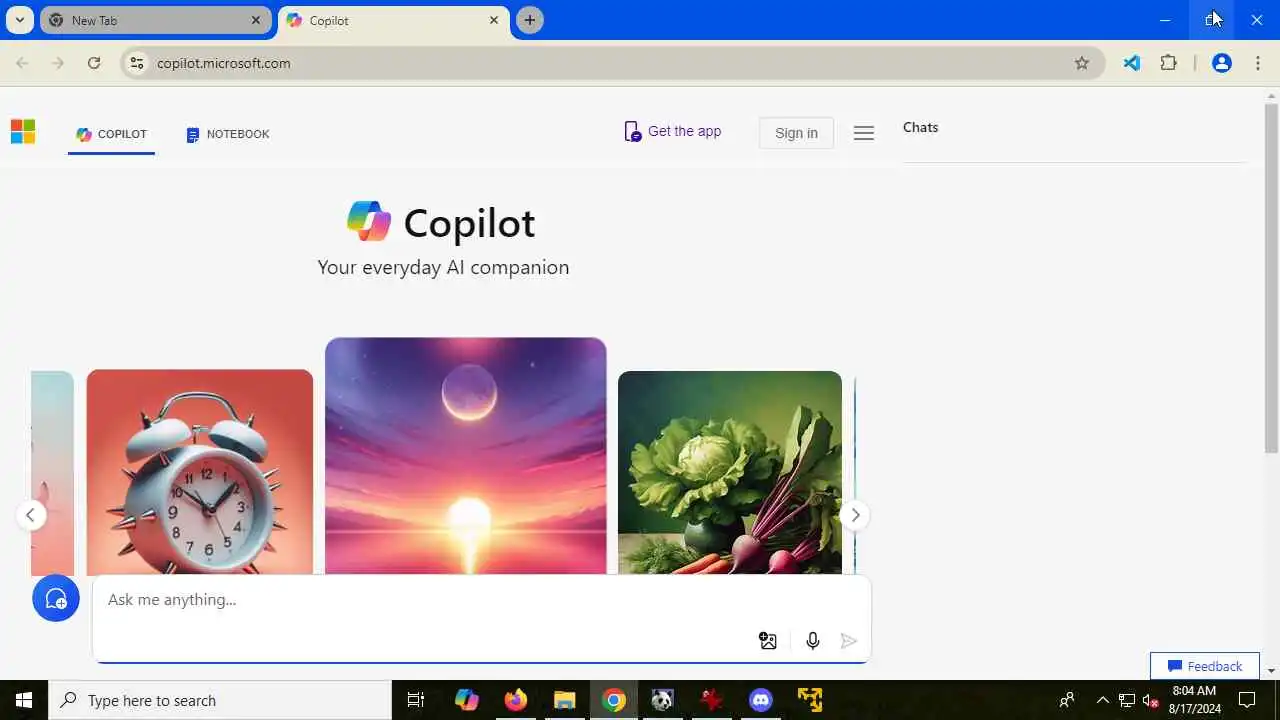Click the Chats heading
Viewport: 1280px width, 720px height.
click(920, 127)
